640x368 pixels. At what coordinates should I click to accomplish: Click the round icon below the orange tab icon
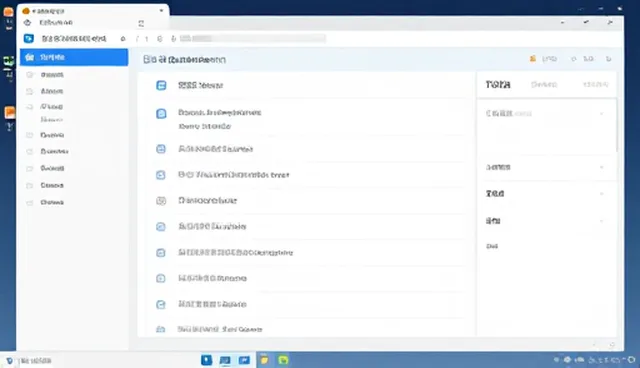tap(27, 23)
